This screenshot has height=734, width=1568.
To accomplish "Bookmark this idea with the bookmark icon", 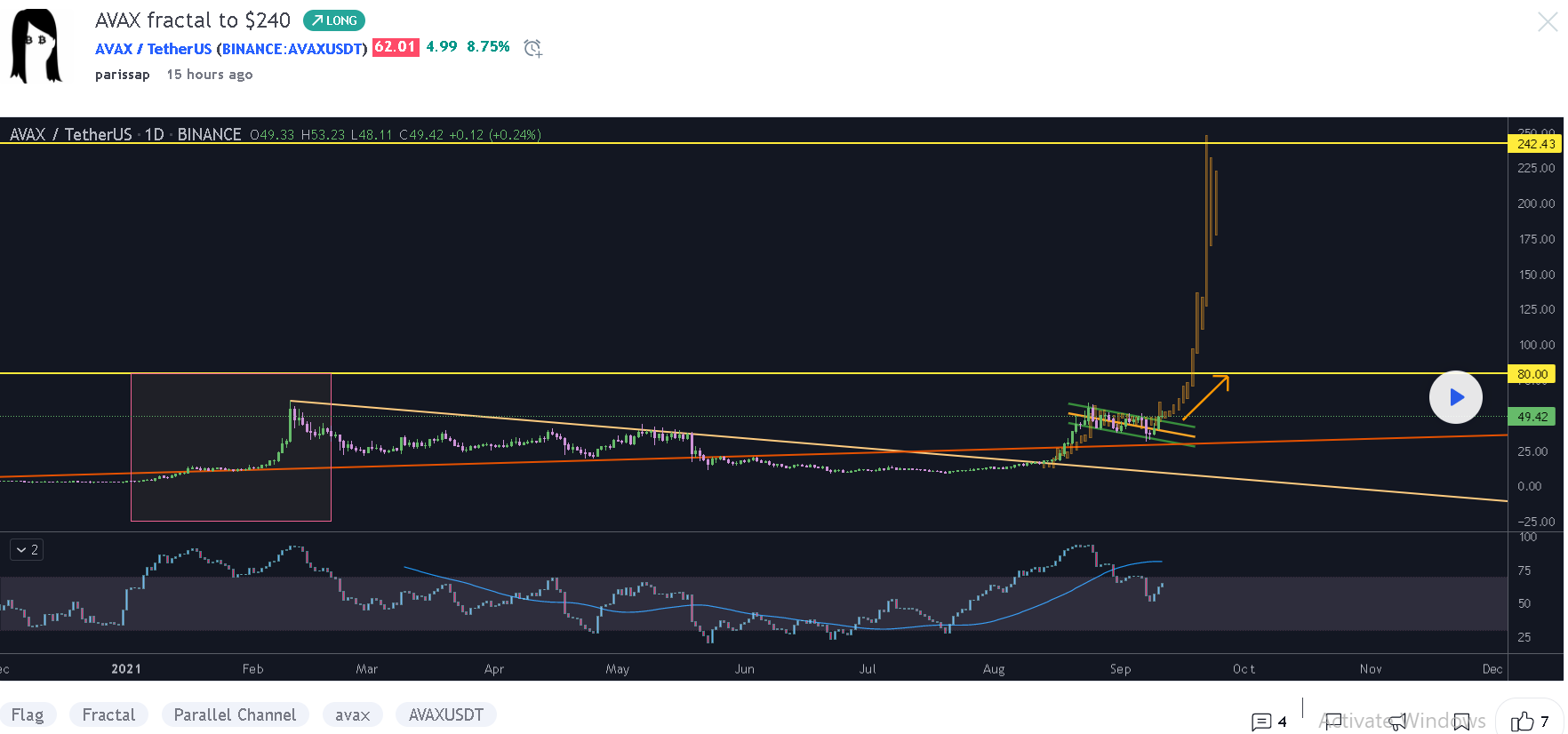I will (x=1461, y=722).
